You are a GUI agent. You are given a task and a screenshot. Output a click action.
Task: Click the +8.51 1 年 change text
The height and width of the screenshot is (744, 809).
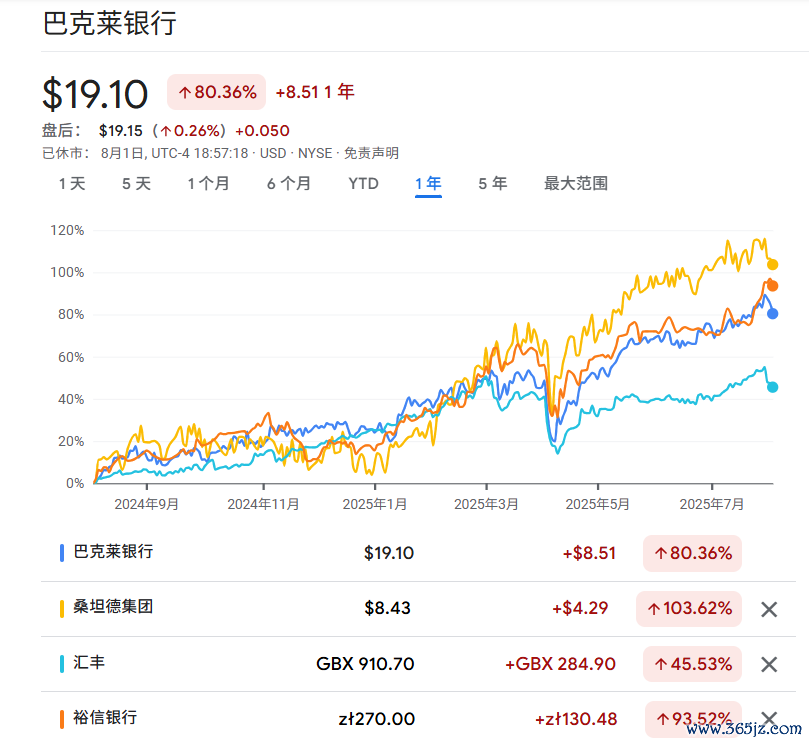(315, 92)
